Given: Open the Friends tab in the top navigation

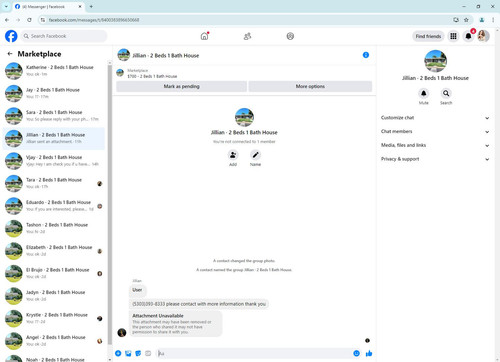Looking at the screenshot, I should [x=247, y=36].
